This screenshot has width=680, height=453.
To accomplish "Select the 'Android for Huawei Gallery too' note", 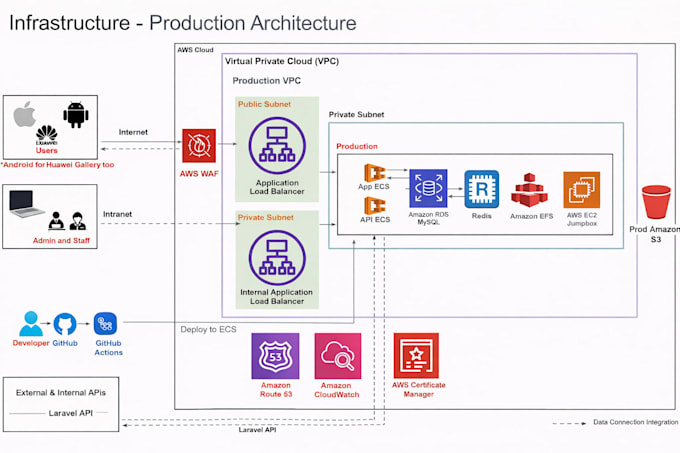I will (57, 165).
